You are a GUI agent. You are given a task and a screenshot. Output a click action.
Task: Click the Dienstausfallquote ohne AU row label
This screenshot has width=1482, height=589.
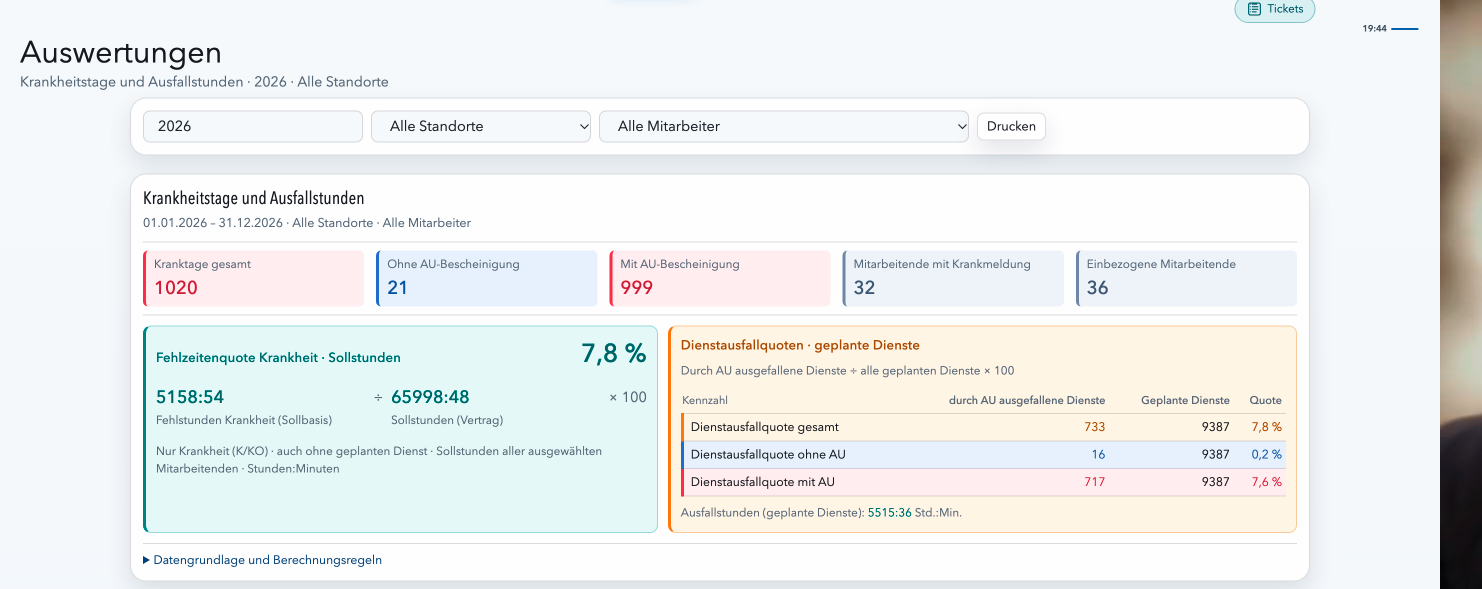tap(768, 455)
